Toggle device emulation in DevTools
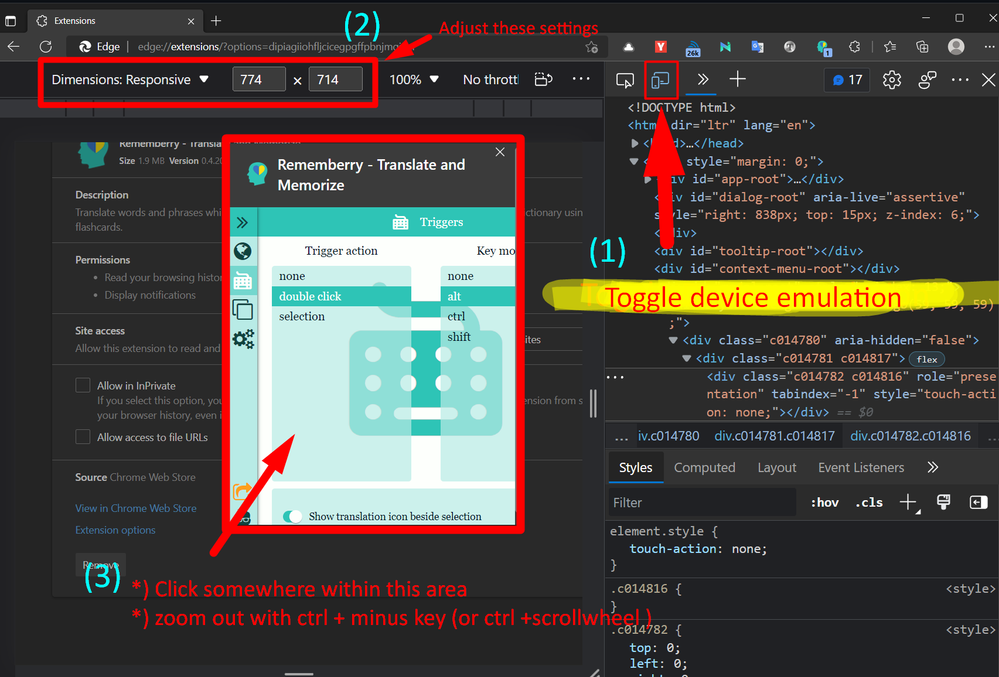 point(661,80)
